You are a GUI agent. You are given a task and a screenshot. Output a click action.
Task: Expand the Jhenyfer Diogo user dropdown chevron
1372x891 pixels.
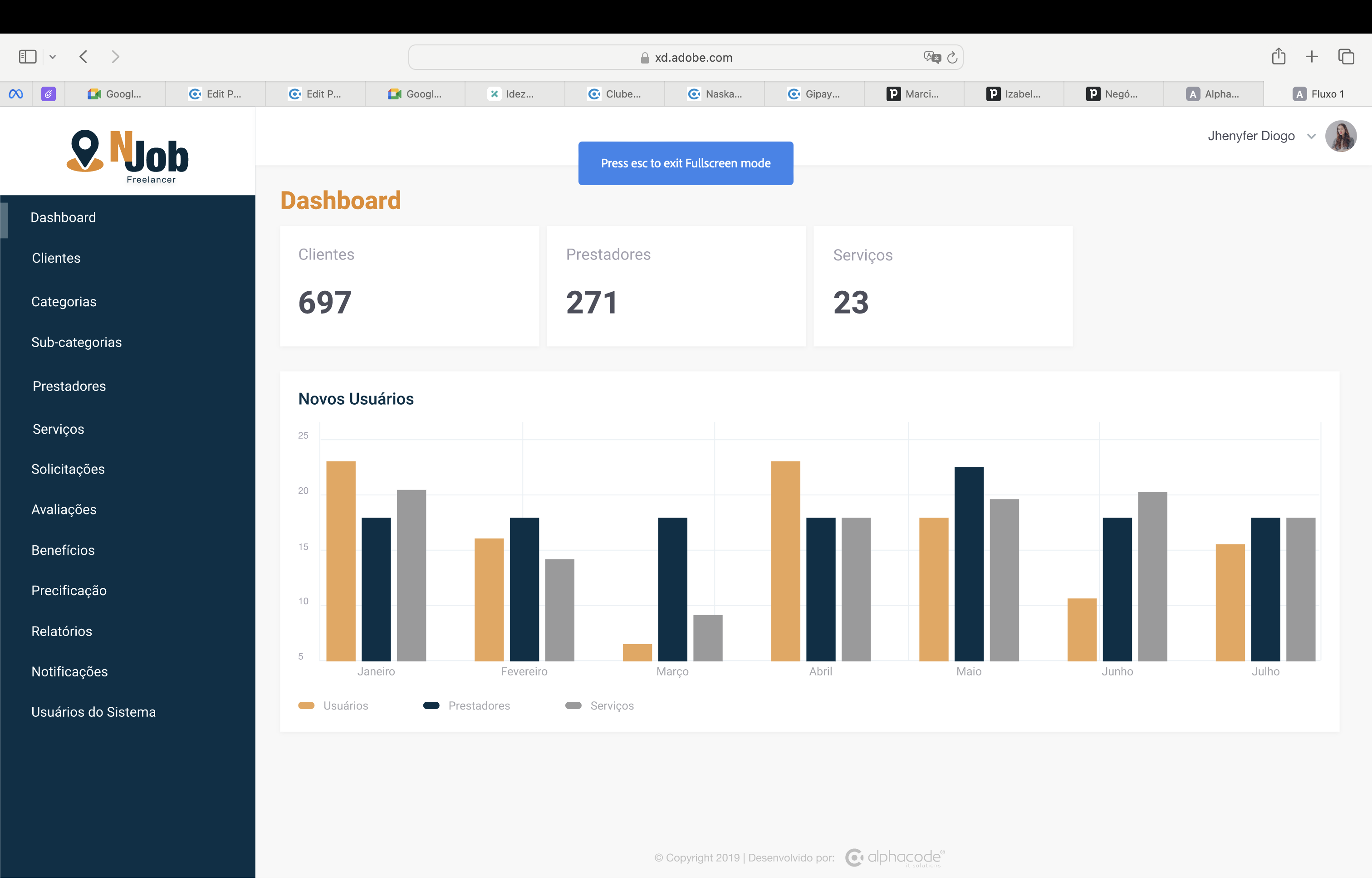click(x=1311, y=137)
